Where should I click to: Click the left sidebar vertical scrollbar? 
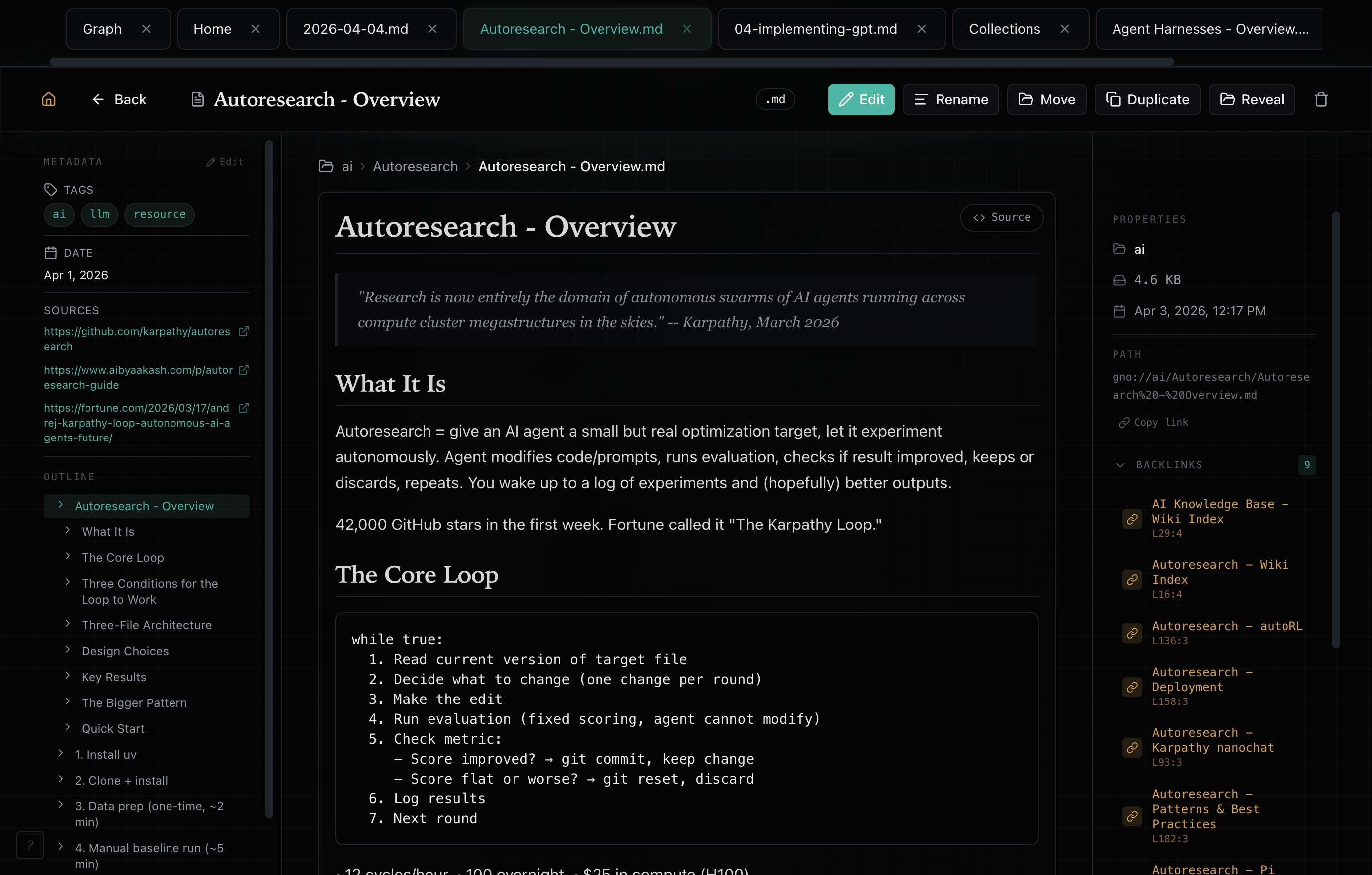point(269,478)
